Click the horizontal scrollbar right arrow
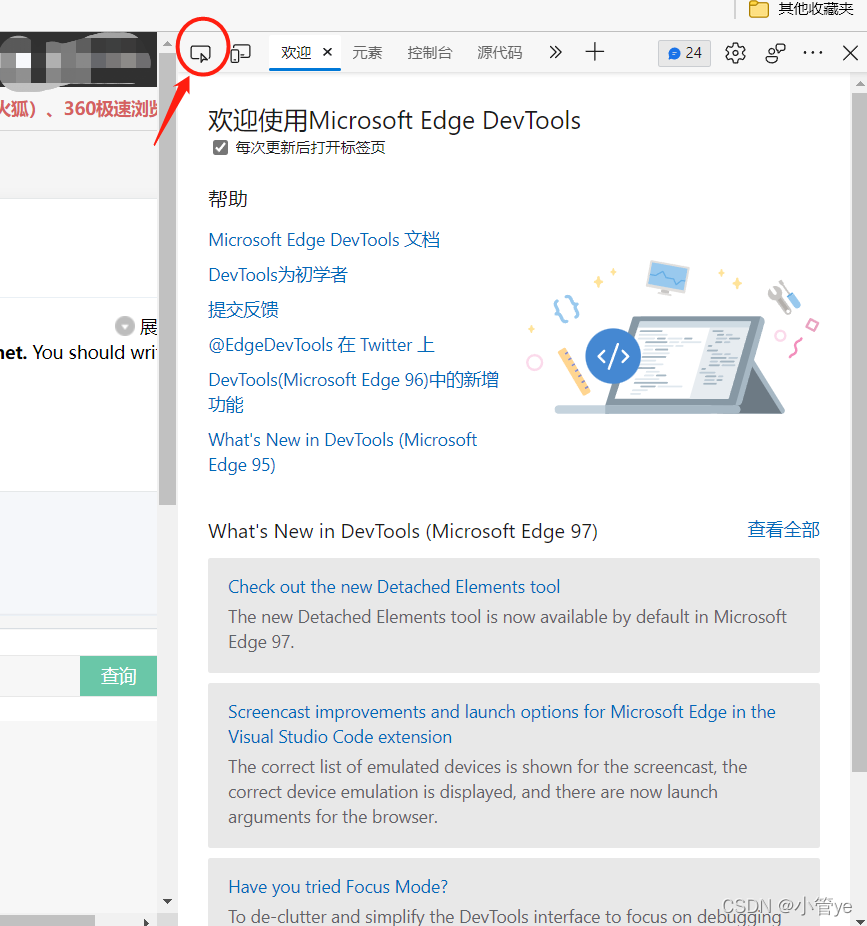This screenshot has width=867, height=926. pos(146,921)
